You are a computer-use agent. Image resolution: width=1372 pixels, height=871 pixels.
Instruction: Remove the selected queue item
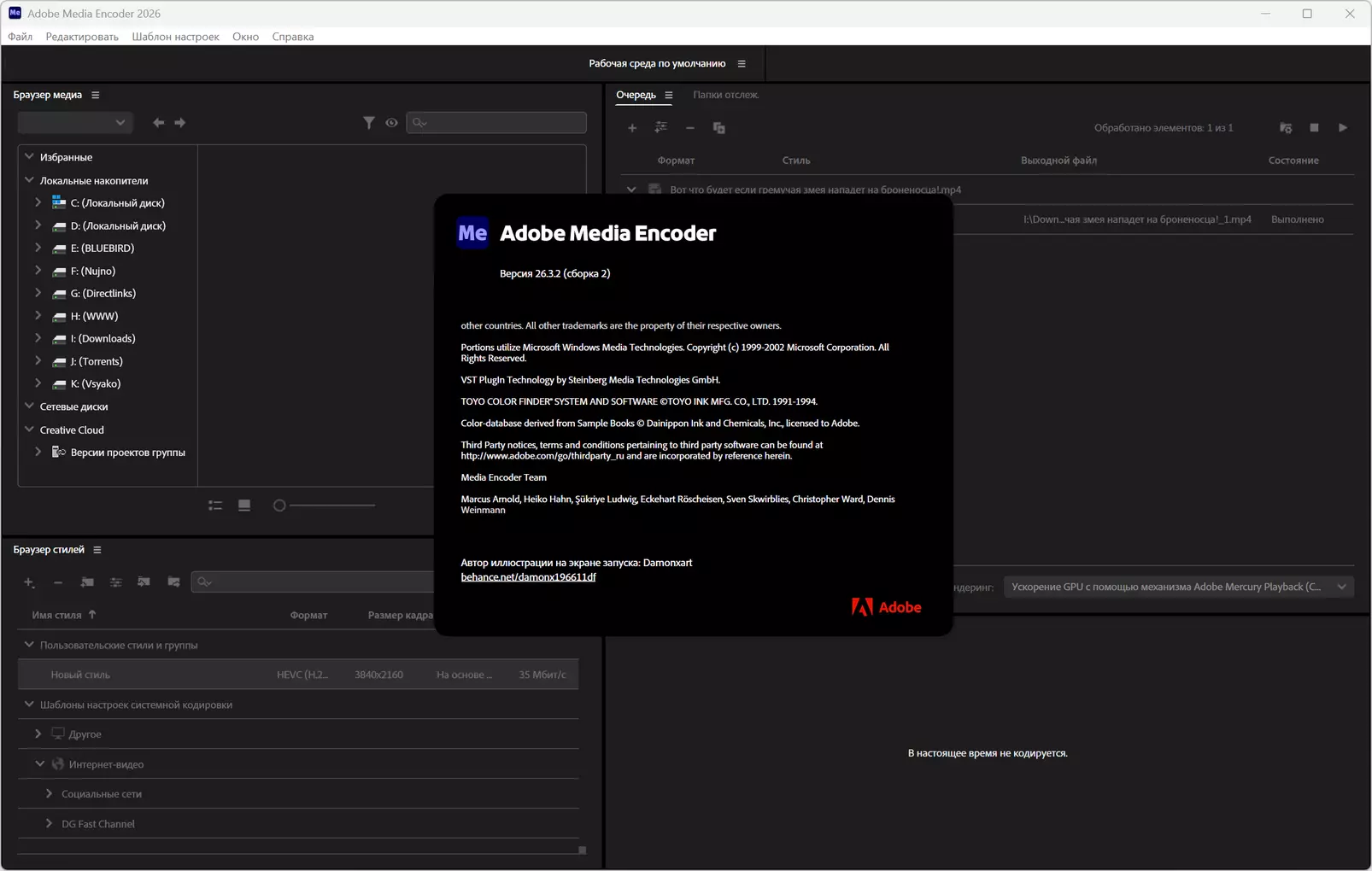pyautogui.click(x=690, y=128)
